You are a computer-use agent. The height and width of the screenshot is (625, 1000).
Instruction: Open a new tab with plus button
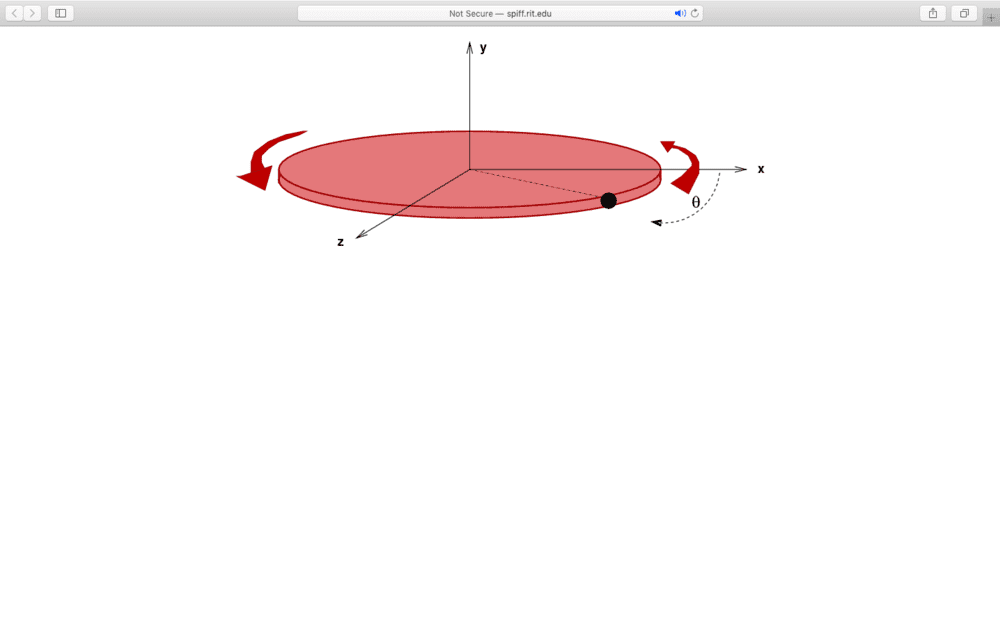(x=991, y=17)
